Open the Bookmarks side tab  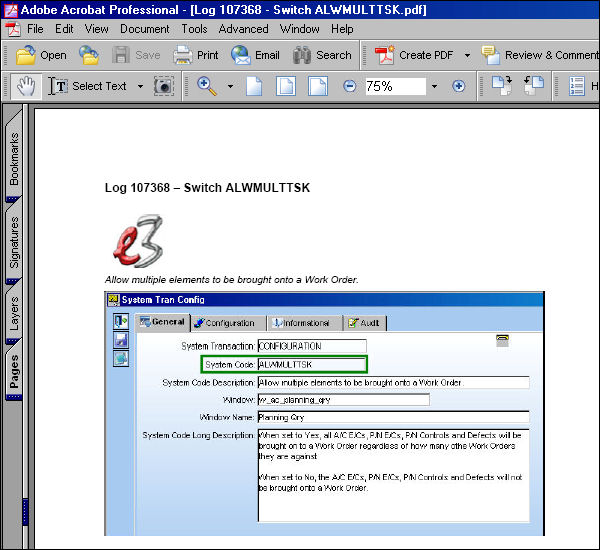click(14, 158)
